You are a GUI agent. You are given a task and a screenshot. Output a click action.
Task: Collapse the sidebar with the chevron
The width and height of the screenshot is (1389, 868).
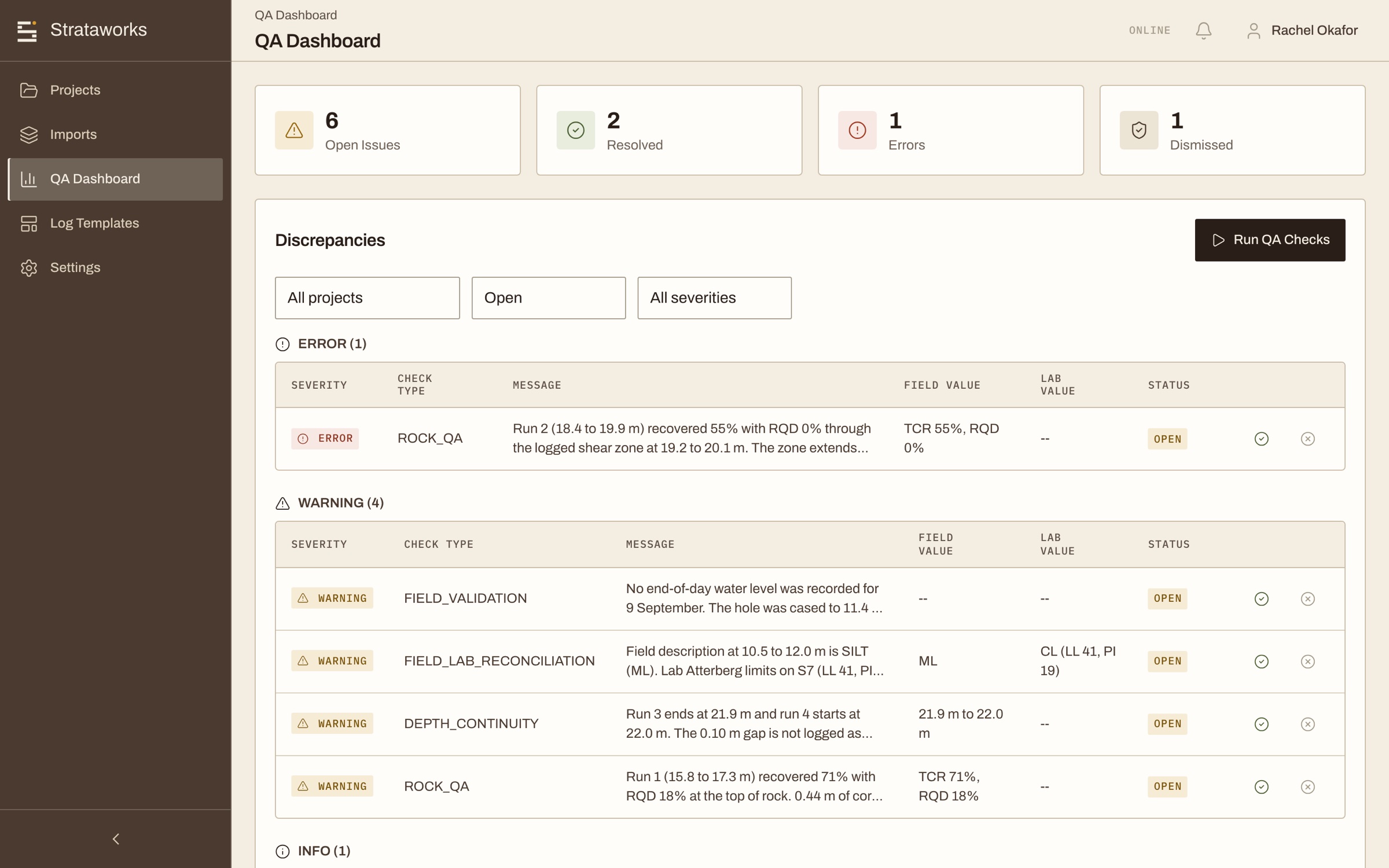(116, 838)
